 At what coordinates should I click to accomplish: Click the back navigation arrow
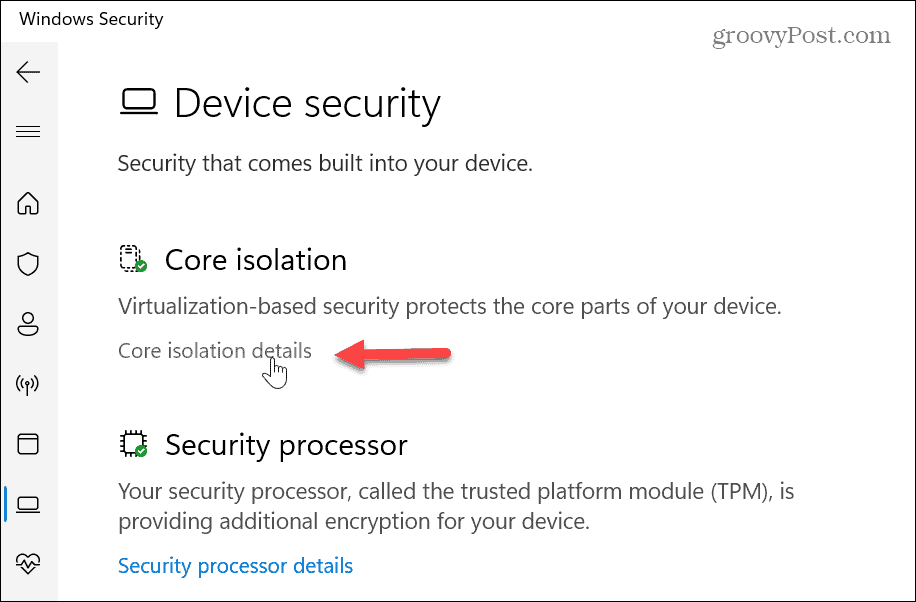point(28,71)
